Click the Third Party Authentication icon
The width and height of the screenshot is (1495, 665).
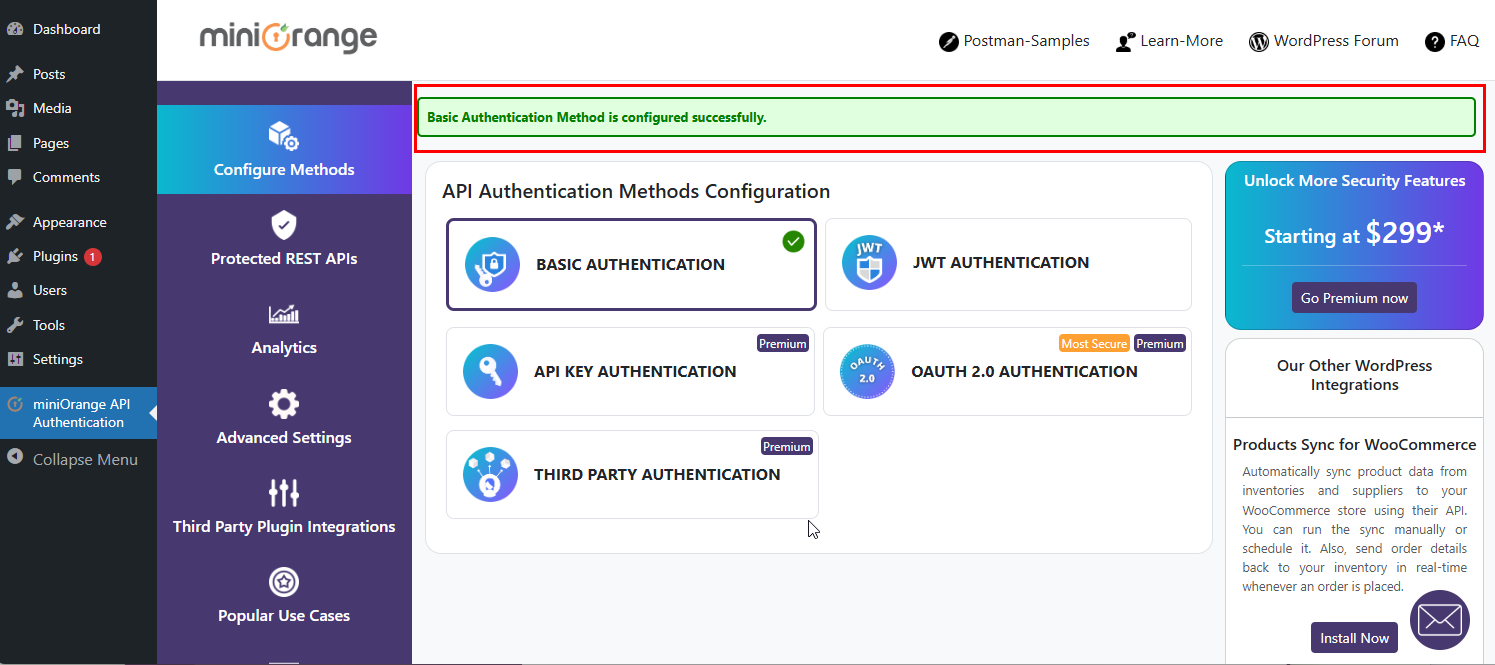pos(490,475)
